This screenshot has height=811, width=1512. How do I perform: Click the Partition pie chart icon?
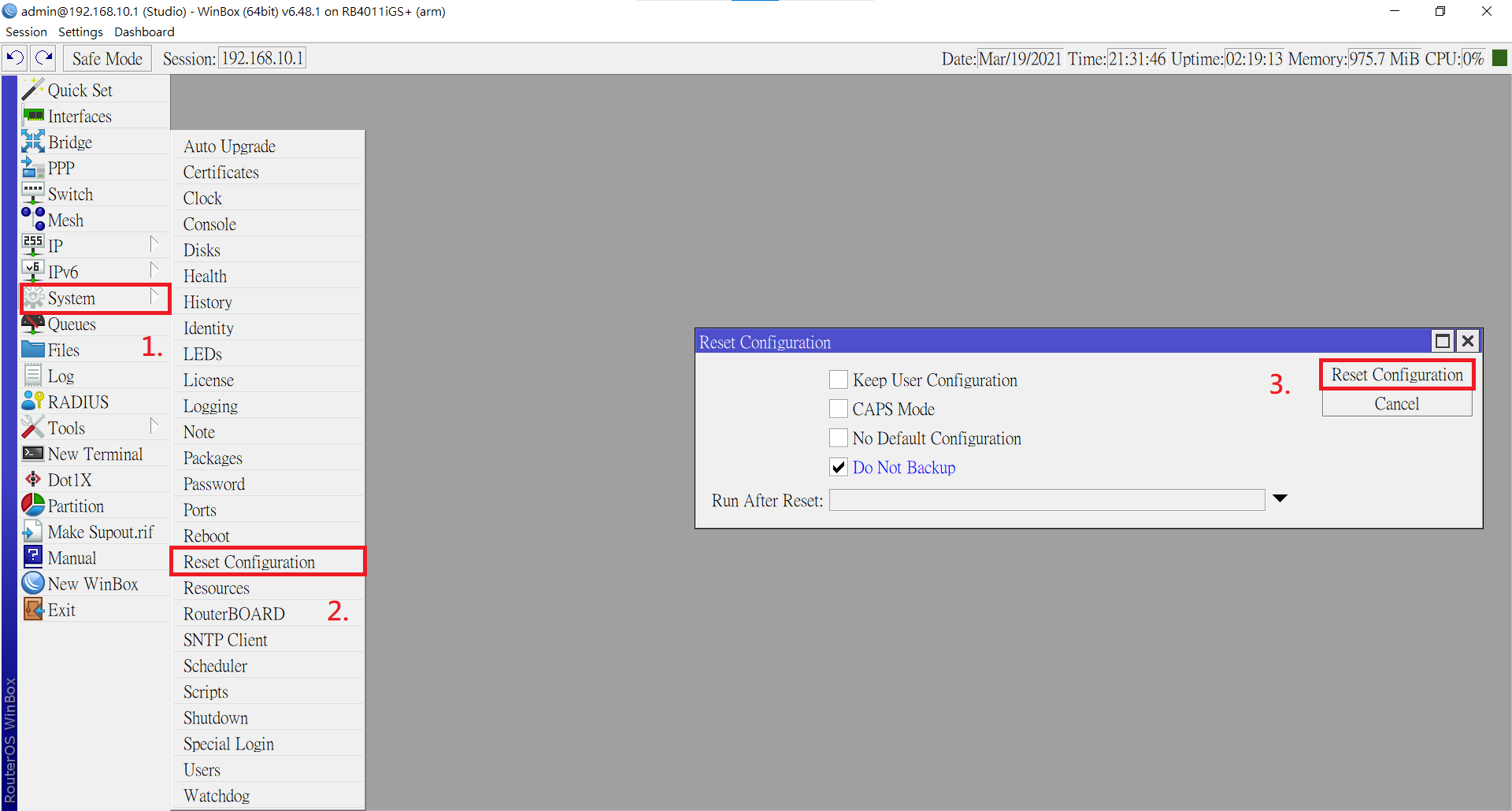point(33,505)
